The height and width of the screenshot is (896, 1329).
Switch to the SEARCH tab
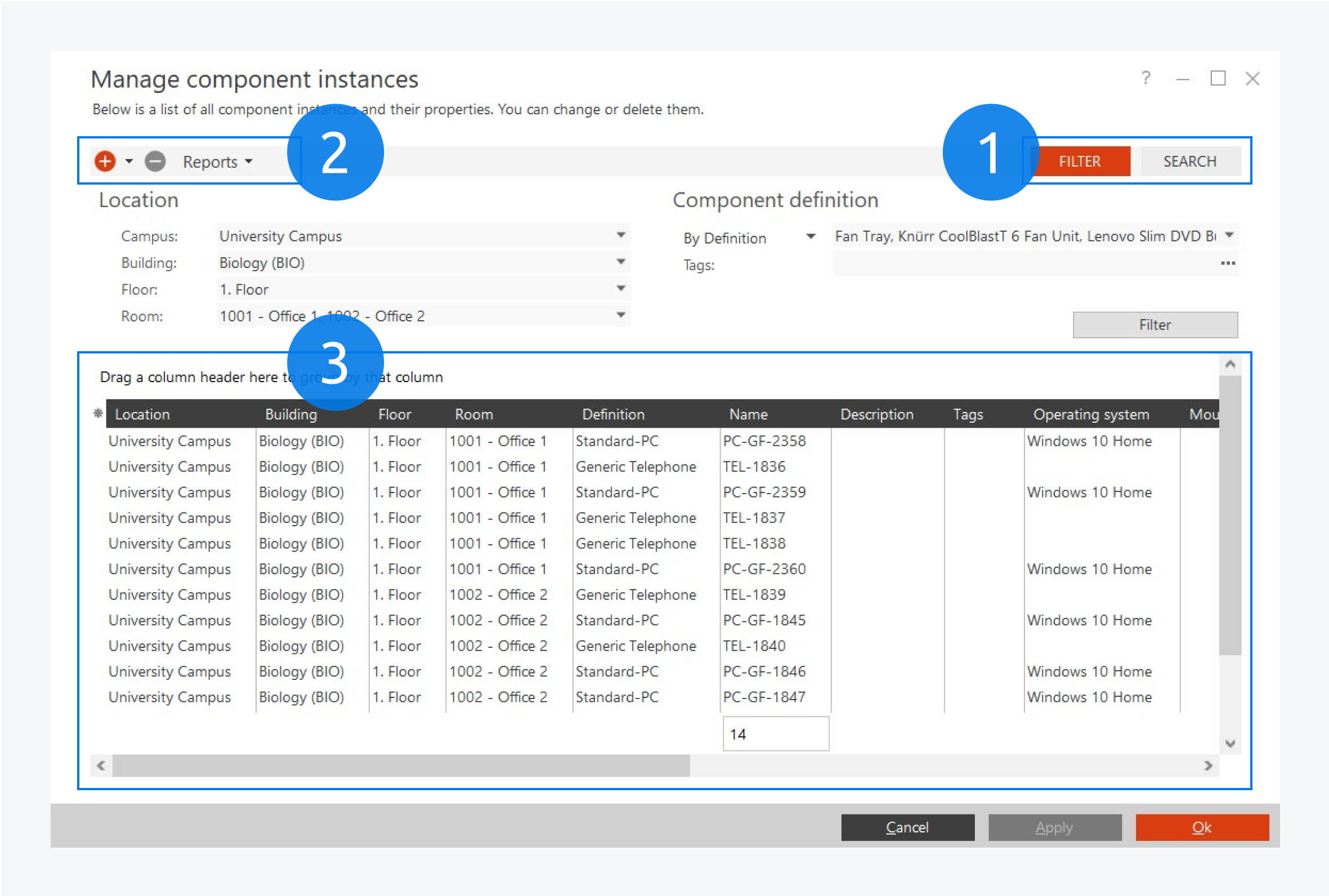1189,160
